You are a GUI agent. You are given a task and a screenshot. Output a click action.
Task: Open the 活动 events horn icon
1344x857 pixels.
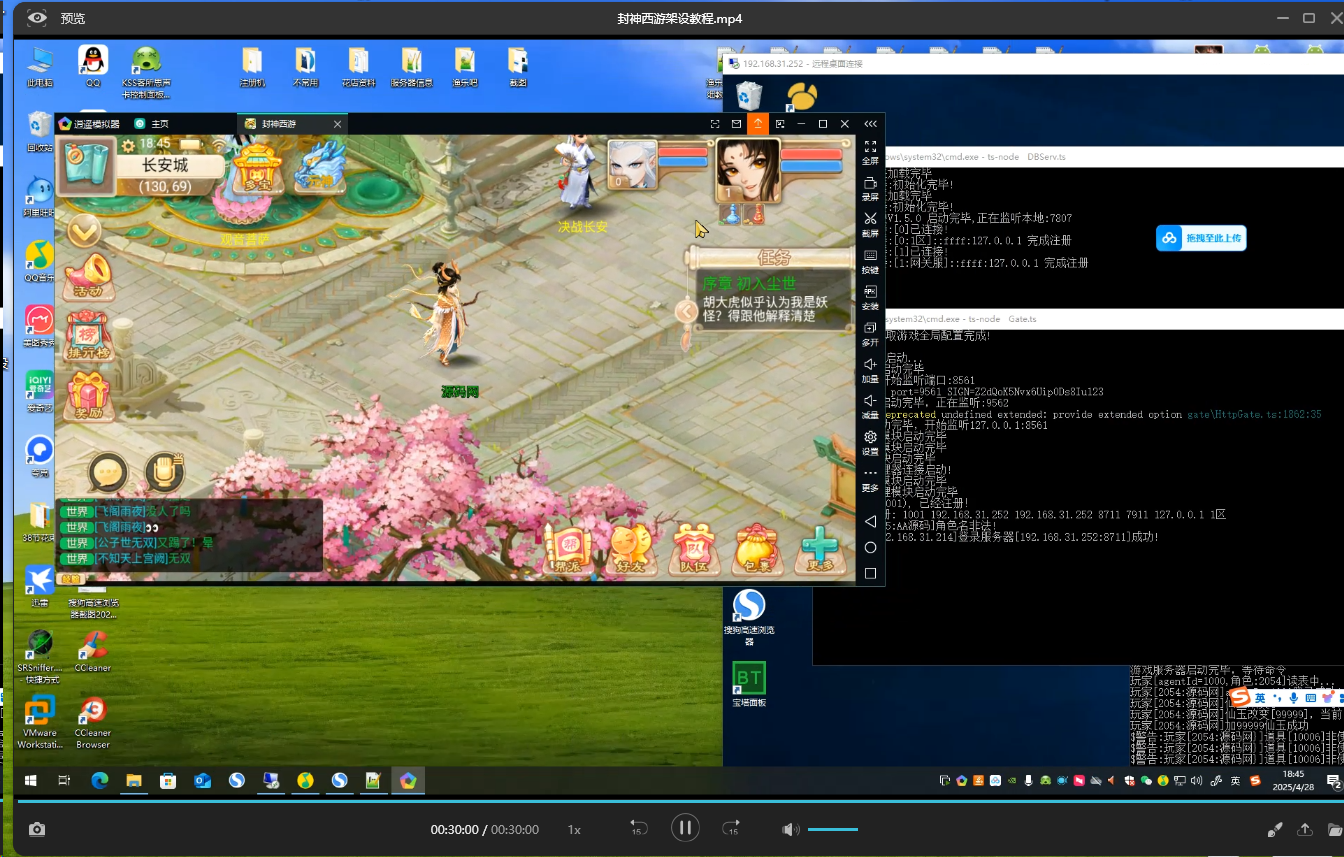(88, 277)
